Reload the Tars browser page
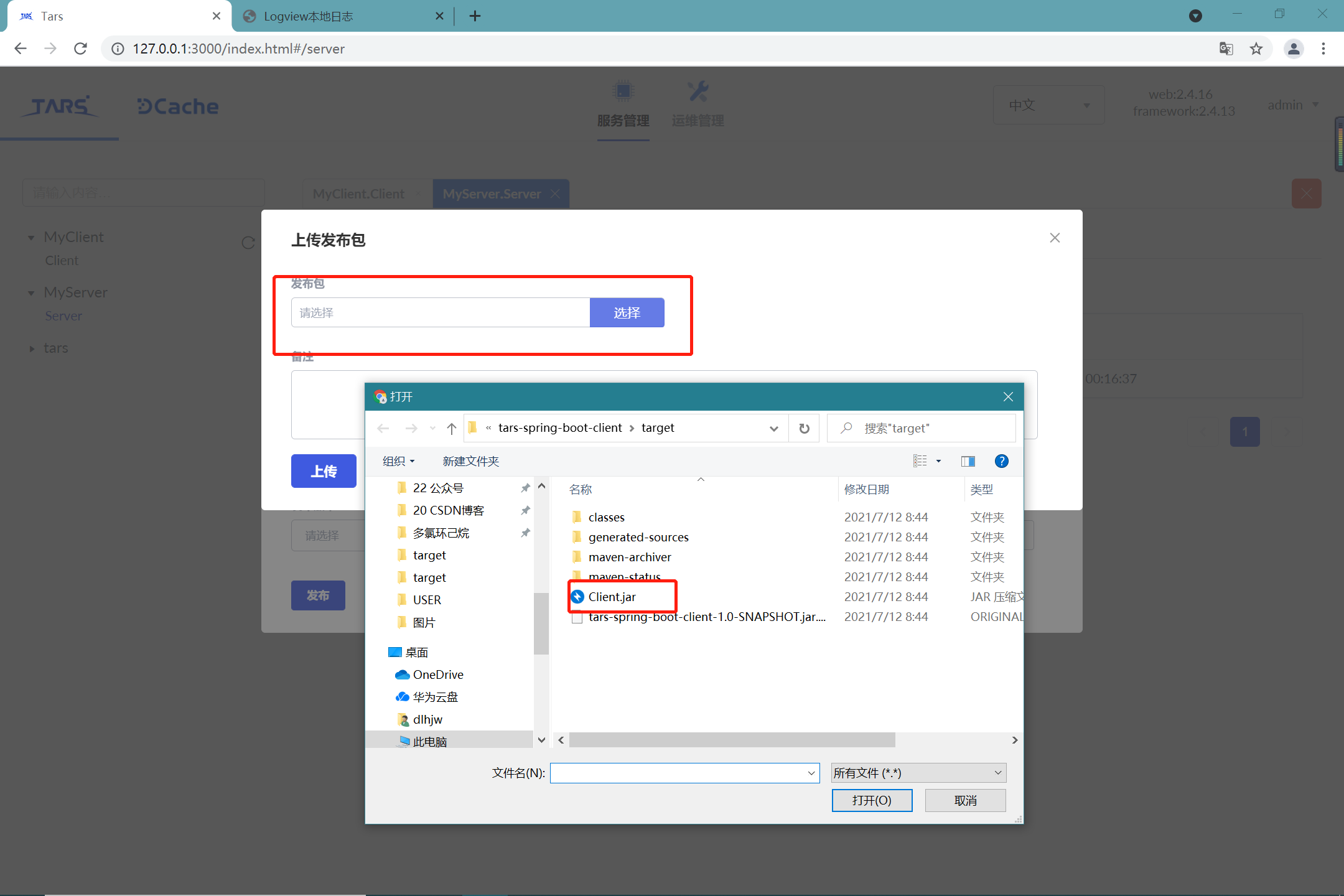The height and width of the screenshot is (896, 1344). [x=80, y=49]
